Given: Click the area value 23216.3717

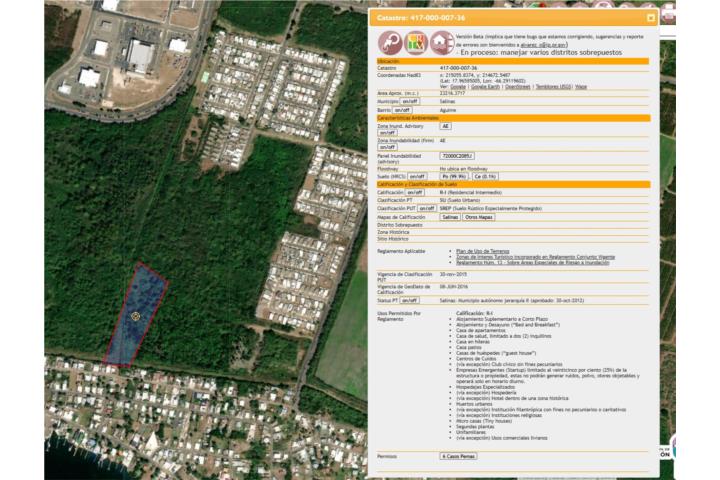Looking at the screenshot, I should pyautogui.click(x=452, y=93).
